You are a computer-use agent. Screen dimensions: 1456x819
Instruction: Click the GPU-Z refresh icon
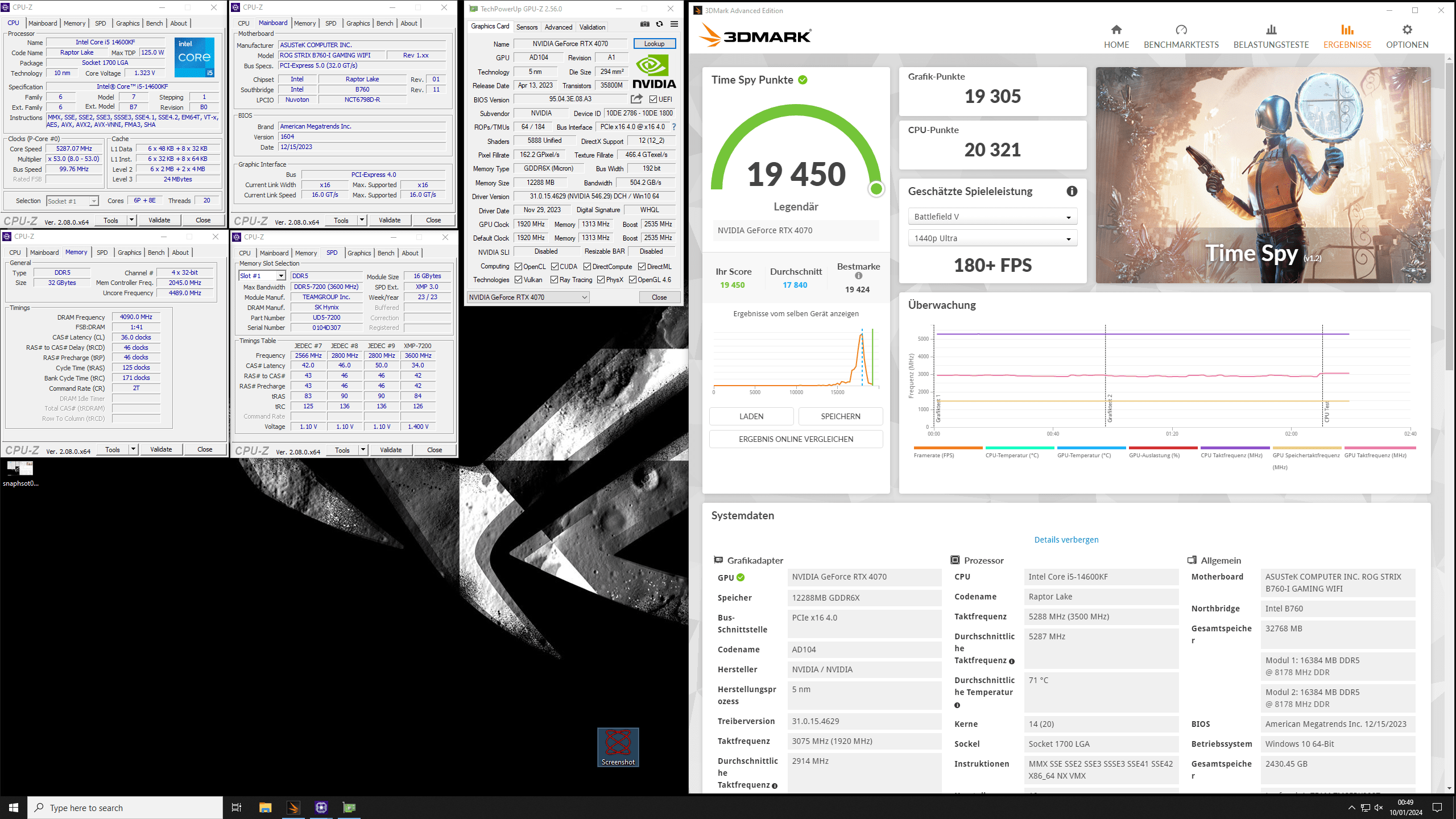(659, 24)
